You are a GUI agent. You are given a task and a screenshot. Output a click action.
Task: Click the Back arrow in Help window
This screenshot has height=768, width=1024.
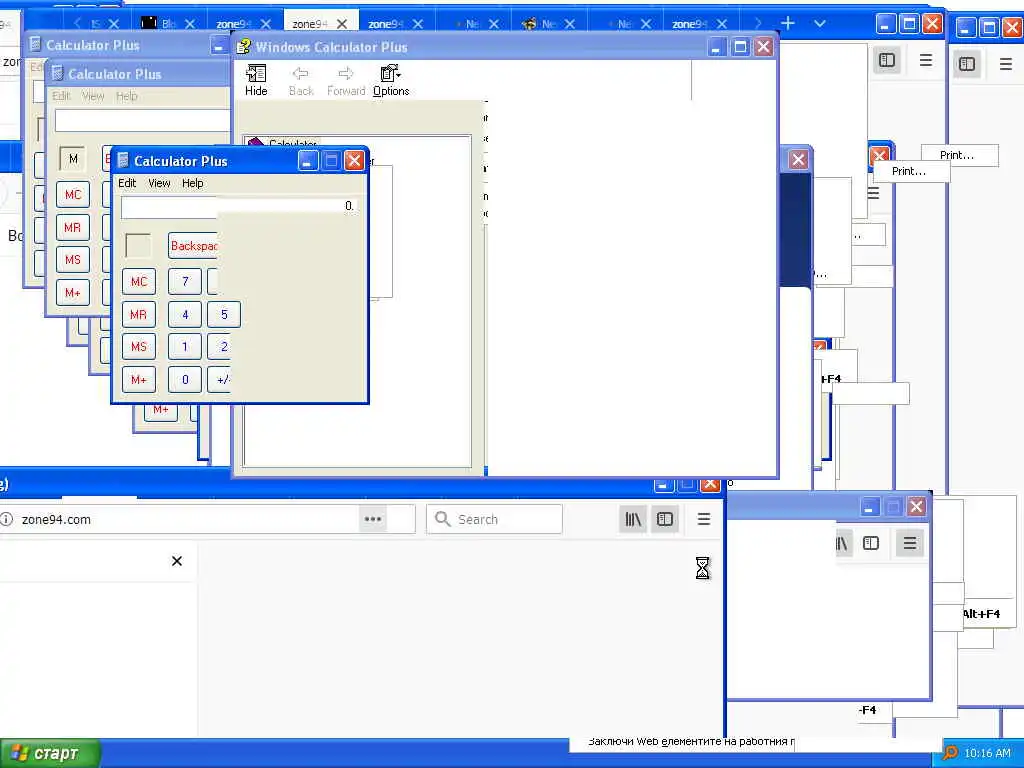(x=301, y=80)
